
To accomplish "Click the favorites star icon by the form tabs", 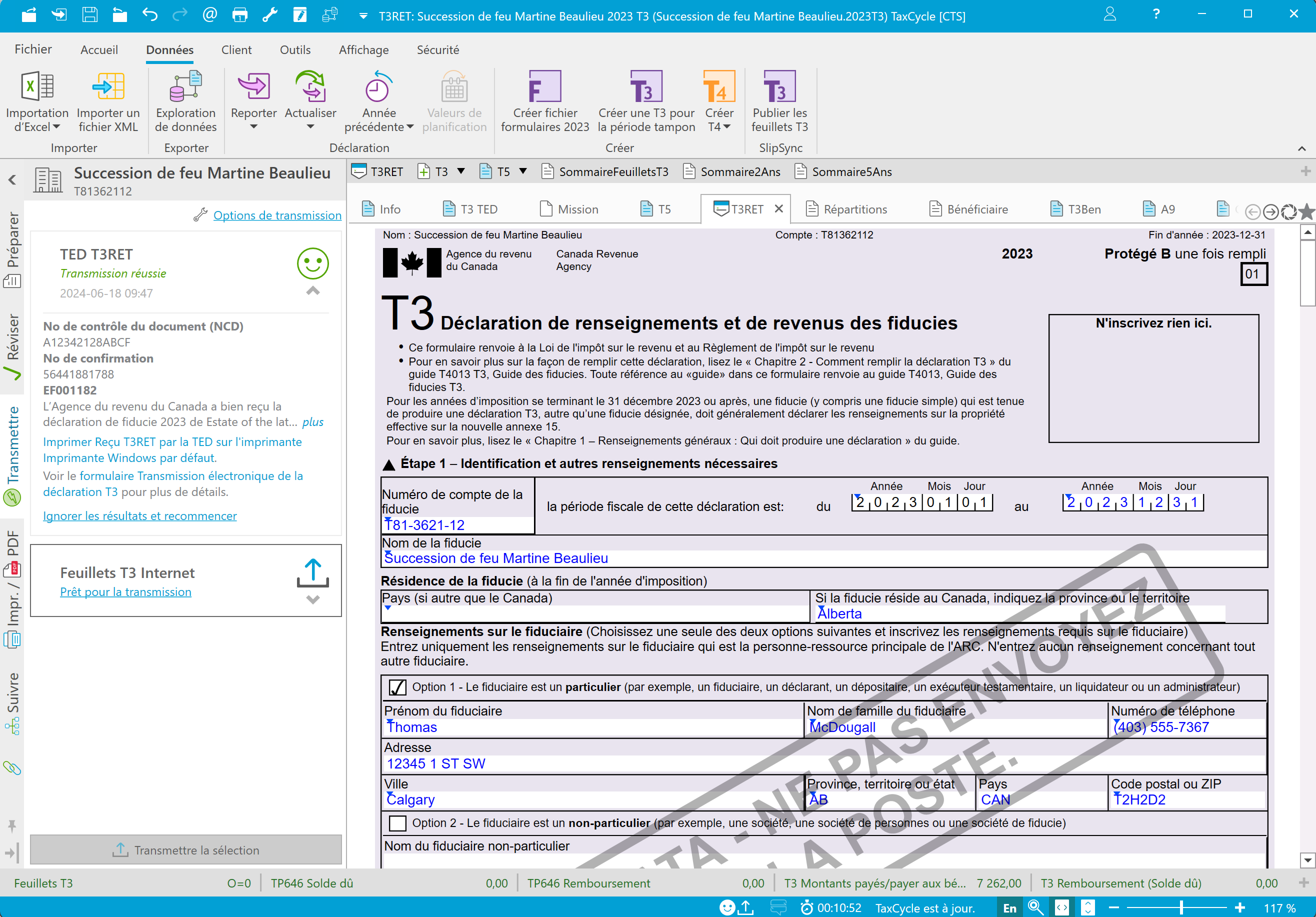I will [1306, 211].
